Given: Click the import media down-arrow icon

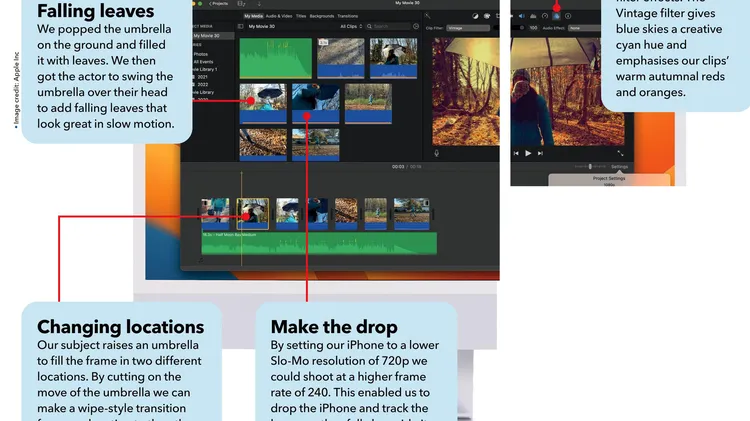Looking at the screenshot, I should click(259, 3).
